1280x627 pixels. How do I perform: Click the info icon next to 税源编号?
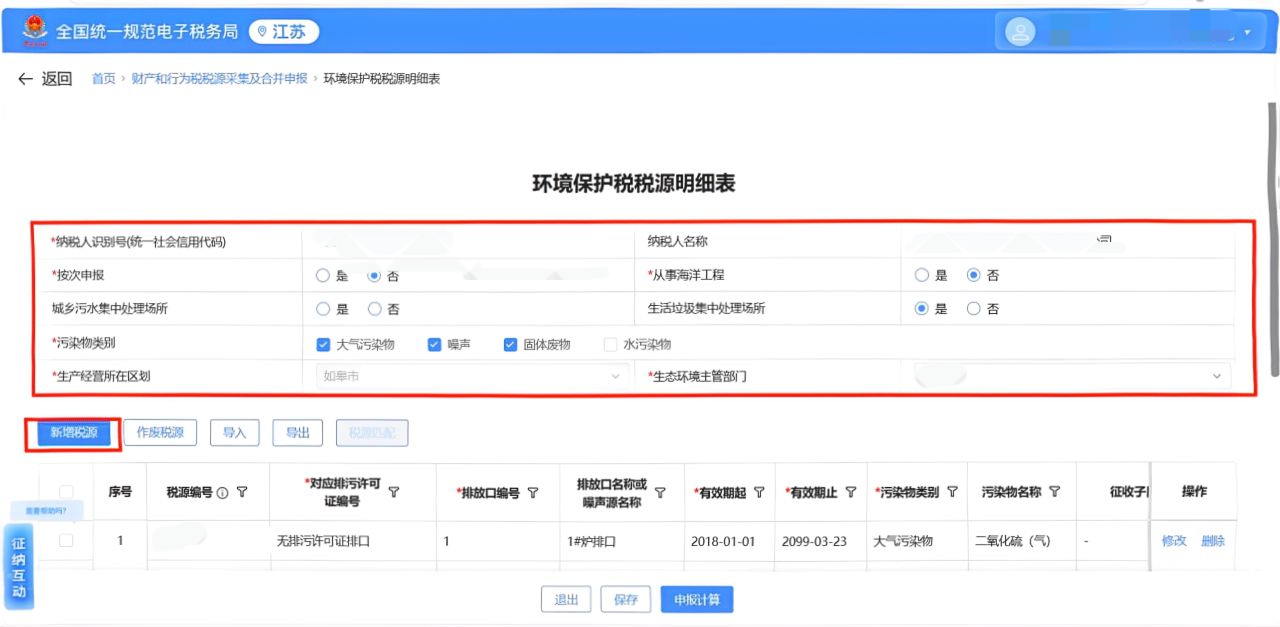pos(222,492)
